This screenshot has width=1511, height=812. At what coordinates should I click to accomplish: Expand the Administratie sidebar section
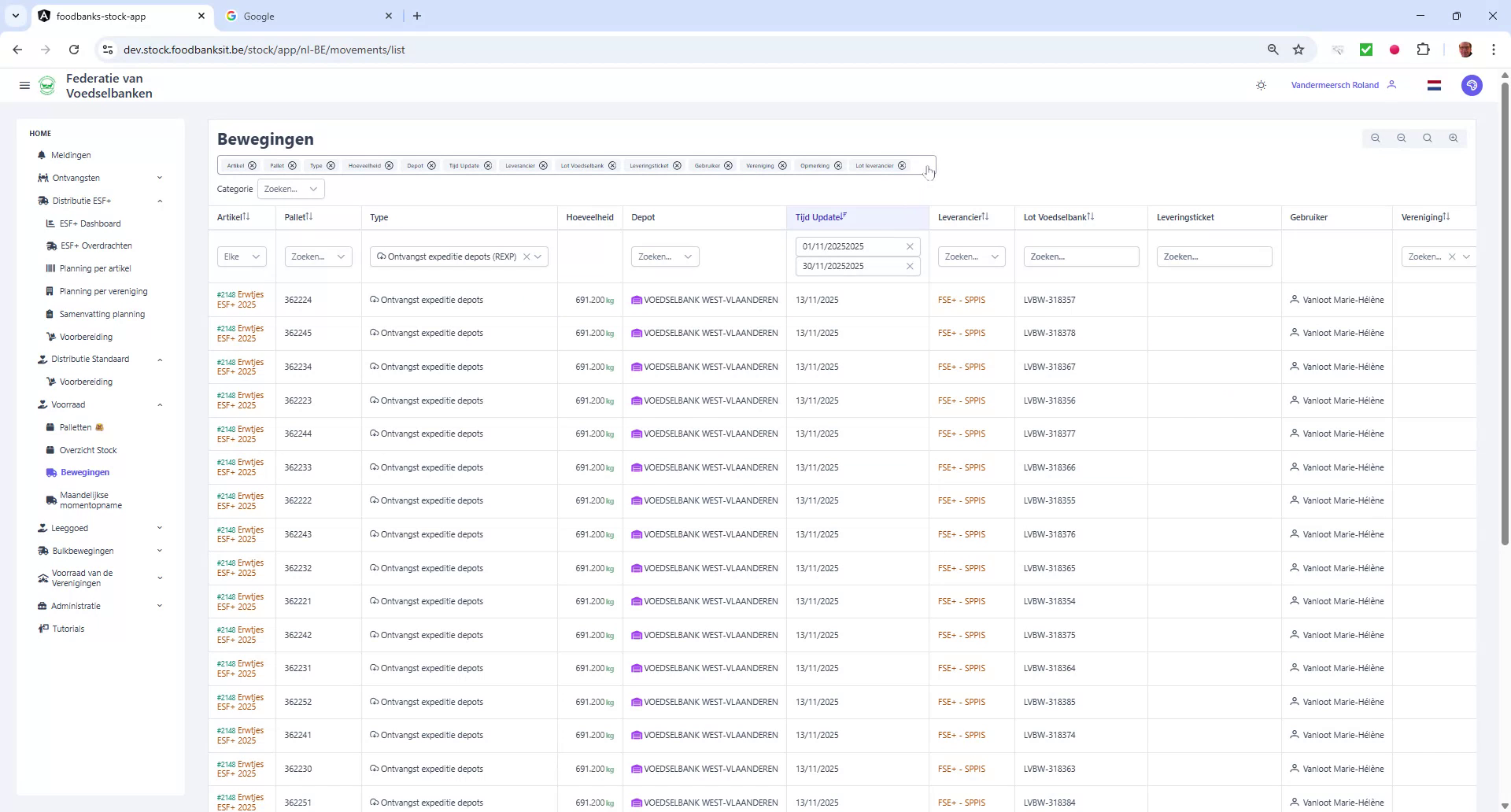pos(76,606)
